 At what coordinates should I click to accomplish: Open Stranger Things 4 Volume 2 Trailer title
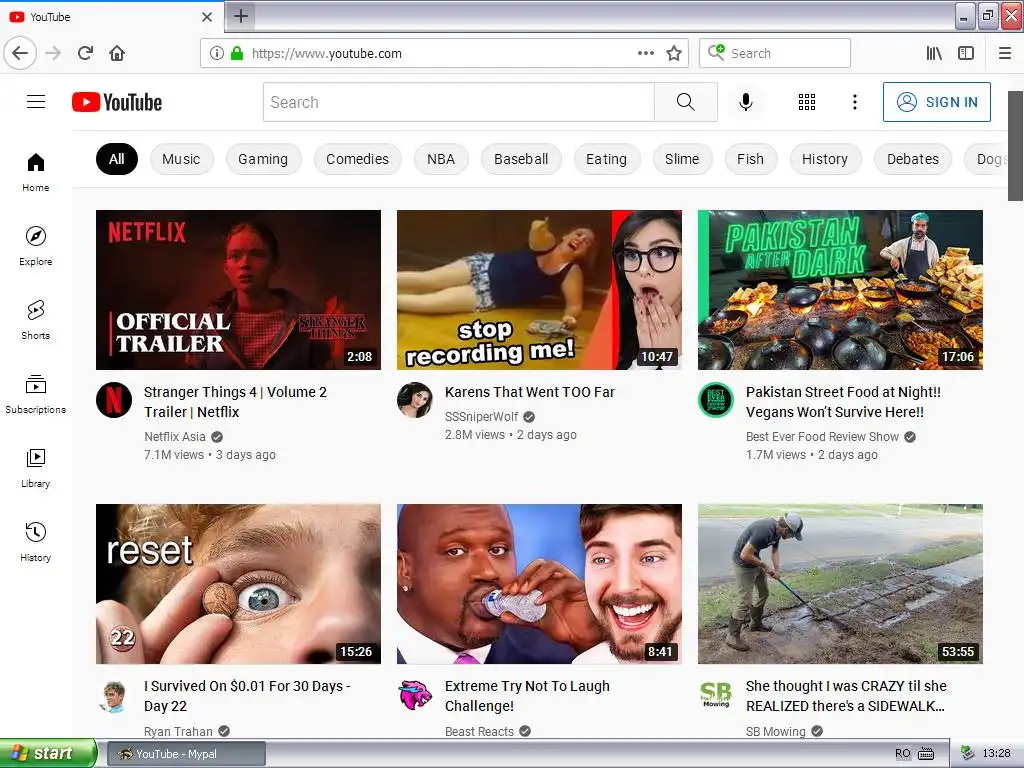coord(235,402)
